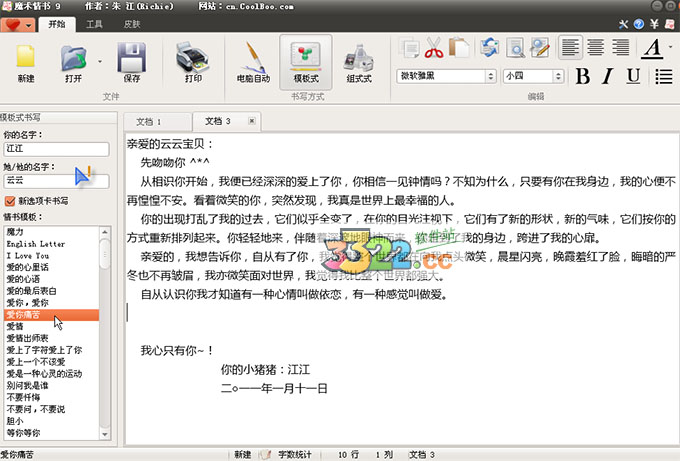
Task: Click the line 我心只有你~！
Action: click(x=177, y=350)
